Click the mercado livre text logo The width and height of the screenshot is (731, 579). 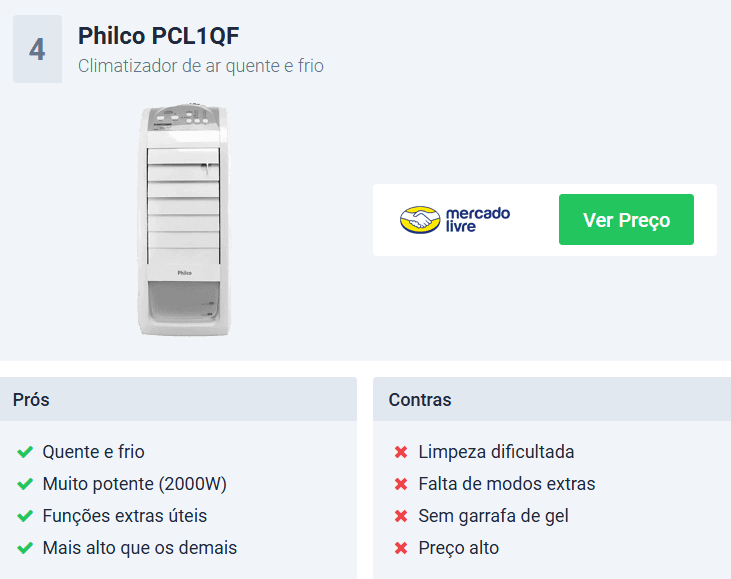coord(478,220)
